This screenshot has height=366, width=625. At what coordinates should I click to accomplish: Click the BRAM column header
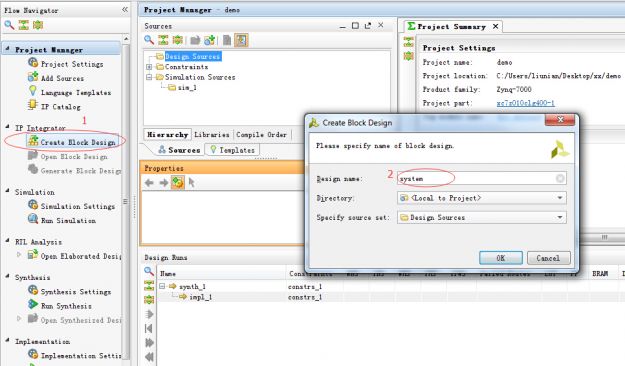coord(600,274)
